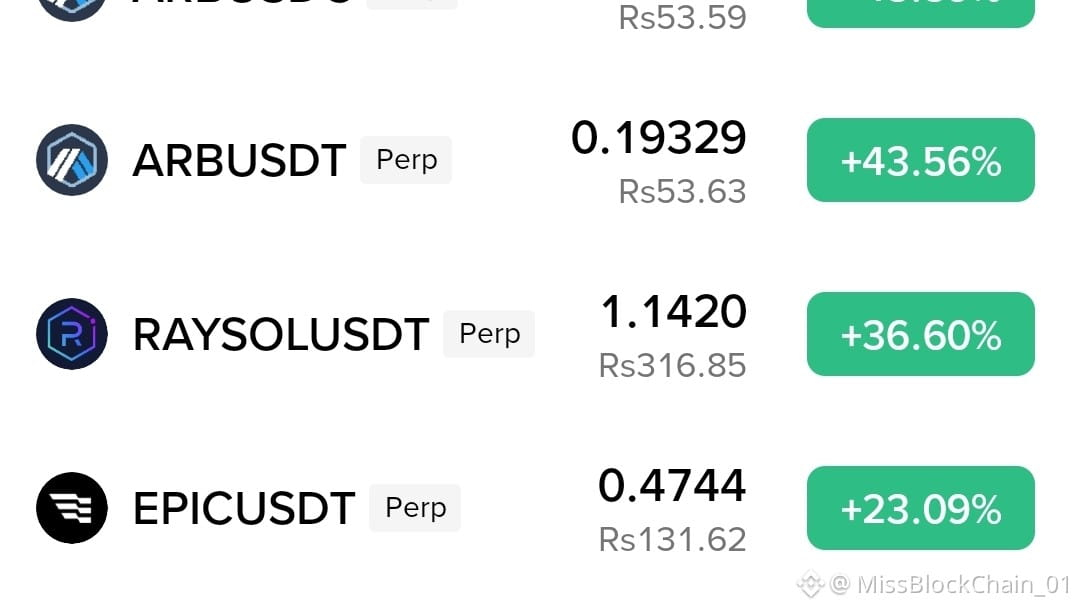This screenshot has height=609, width=1080.
Task: Open the RAYSOLUSDT pair name
Action: click(x=281, y=335)
